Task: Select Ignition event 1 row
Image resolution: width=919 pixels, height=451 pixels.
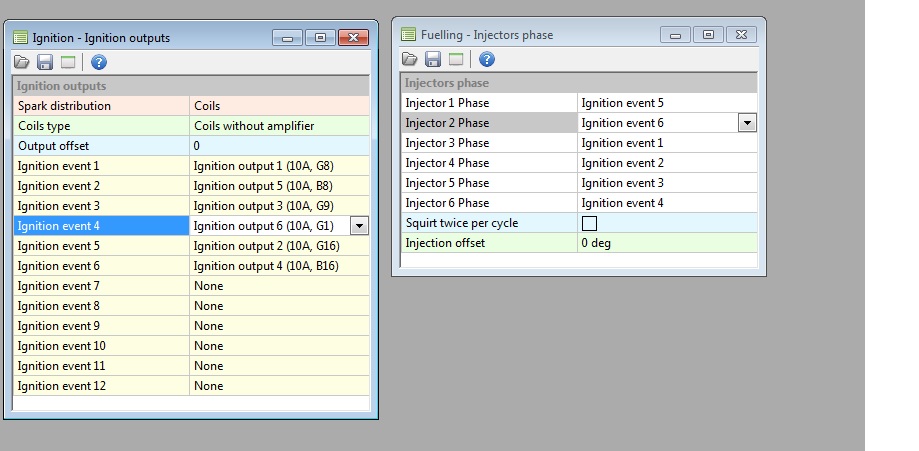Action: coord(100,166)
